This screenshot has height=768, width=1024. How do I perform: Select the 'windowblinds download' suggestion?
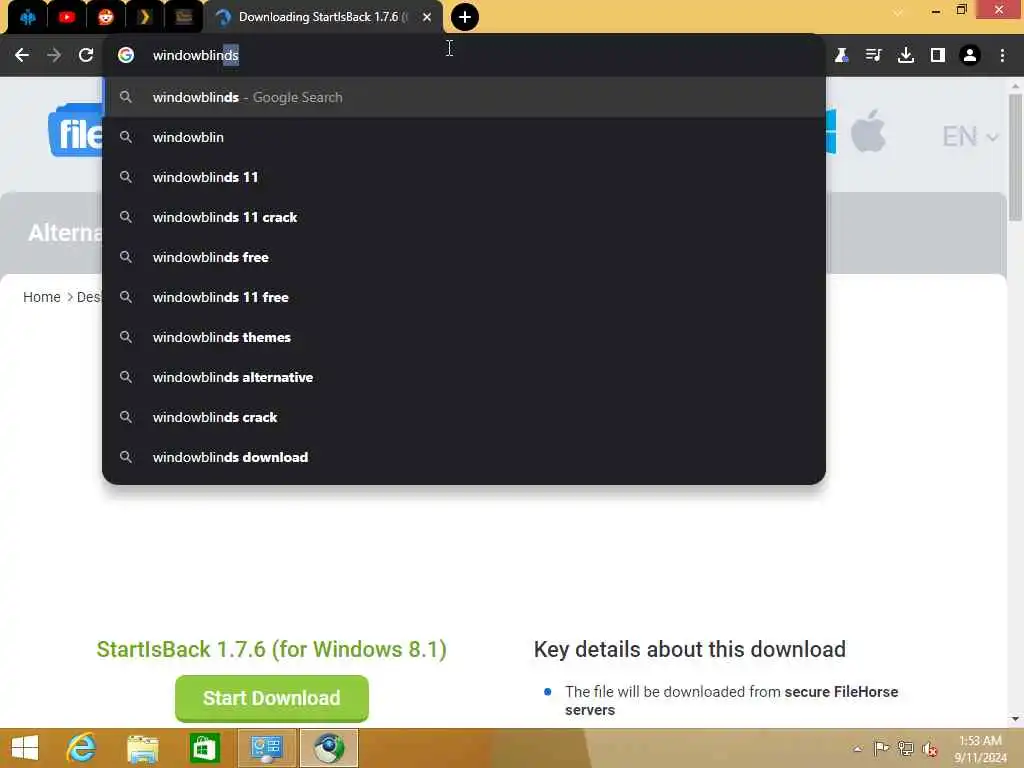tap(464, 457)
